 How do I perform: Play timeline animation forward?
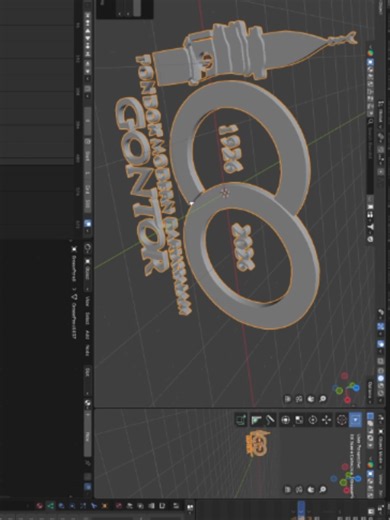tap(88, 38)
